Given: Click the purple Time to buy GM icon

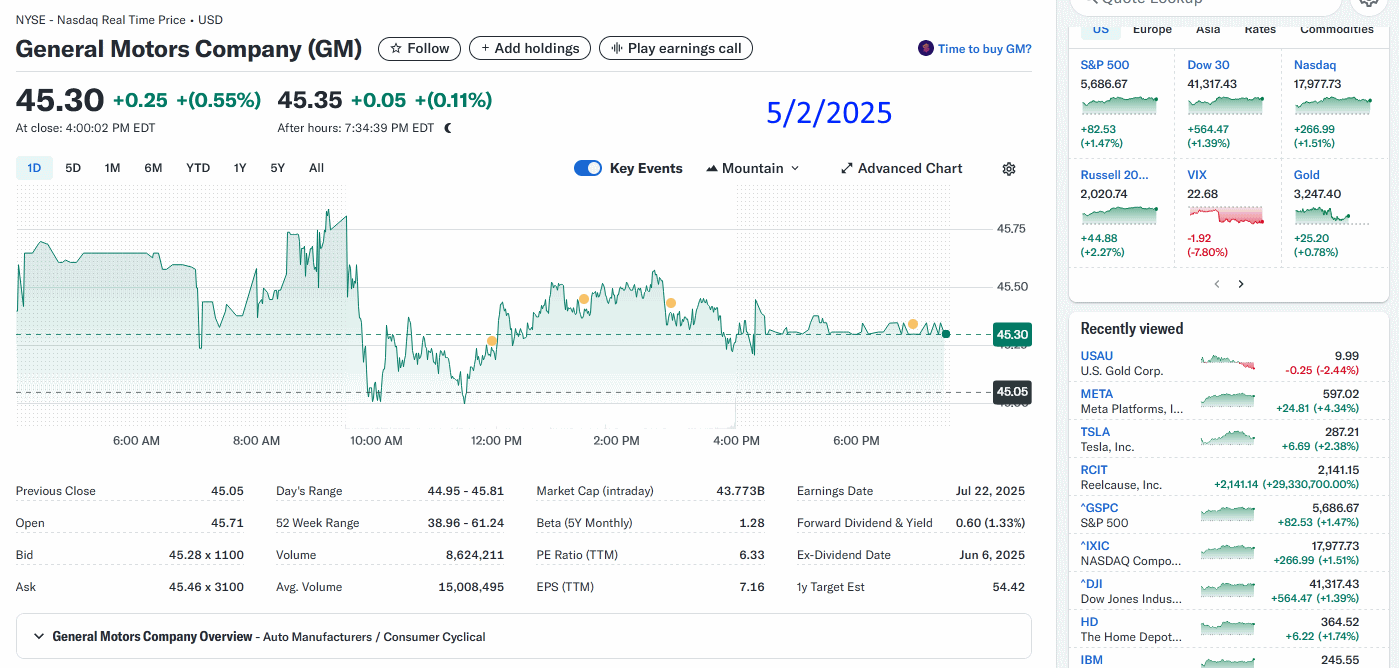Looking at the screenshot, I should [x=925, y=49].
